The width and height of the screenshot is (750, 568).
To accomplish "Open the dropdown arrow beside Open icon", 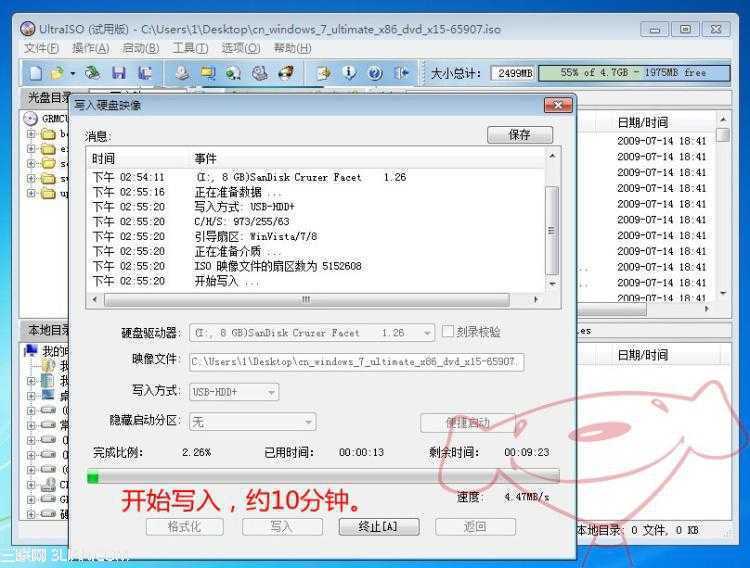I will pyautogui.click(x=73, y=74).
